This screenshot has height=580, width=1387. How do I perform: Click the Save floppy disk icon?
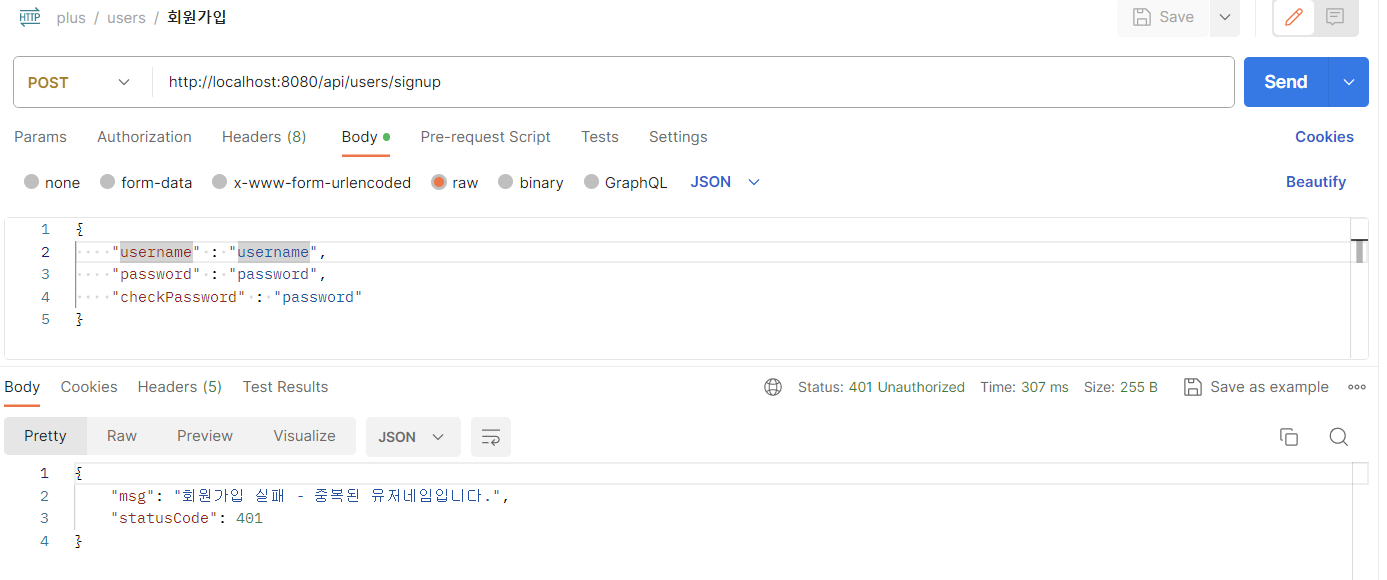coord(1141,17)
